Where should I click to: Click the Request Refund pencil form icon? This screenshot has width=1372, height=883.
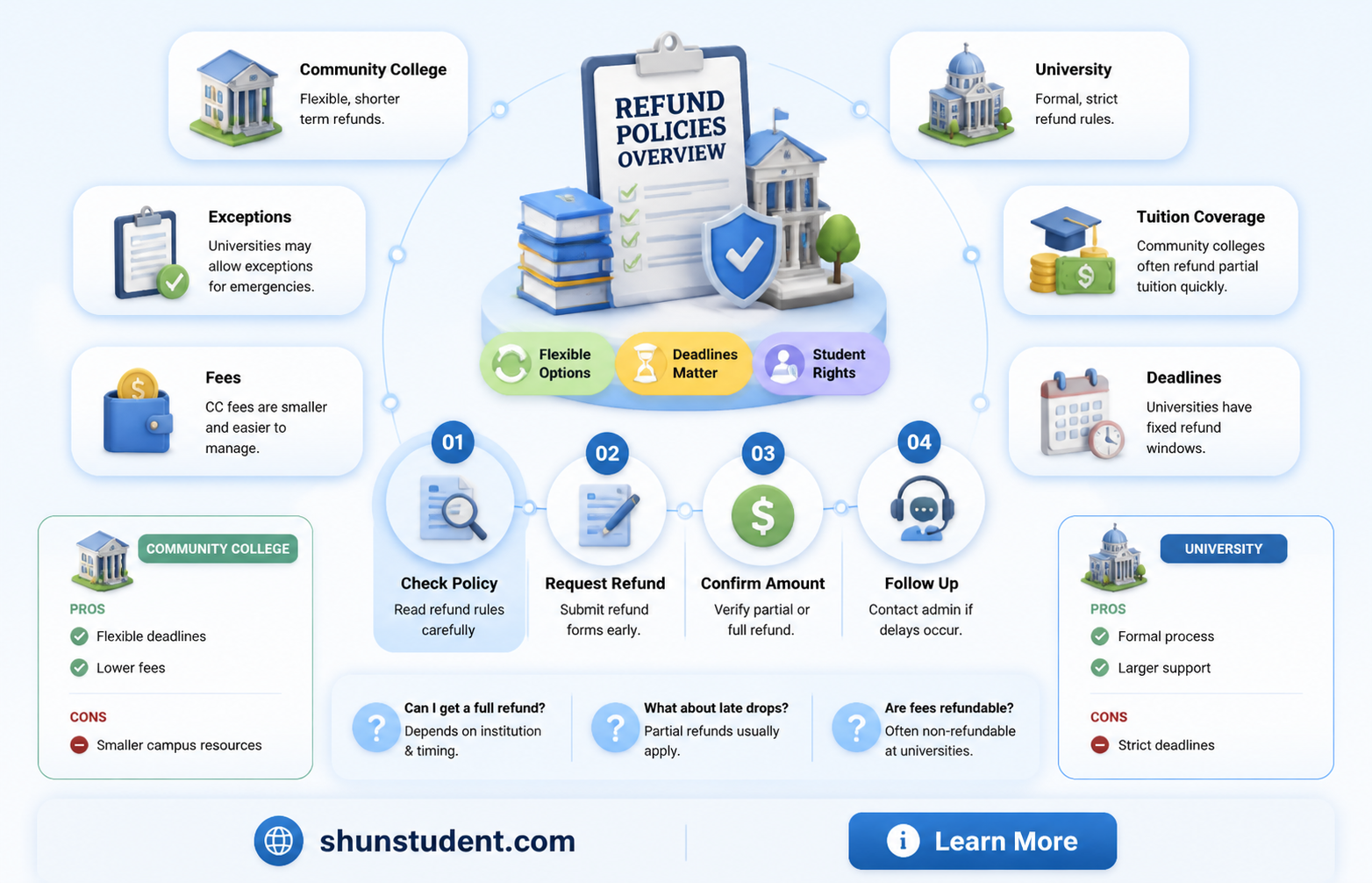pos(607,514)
